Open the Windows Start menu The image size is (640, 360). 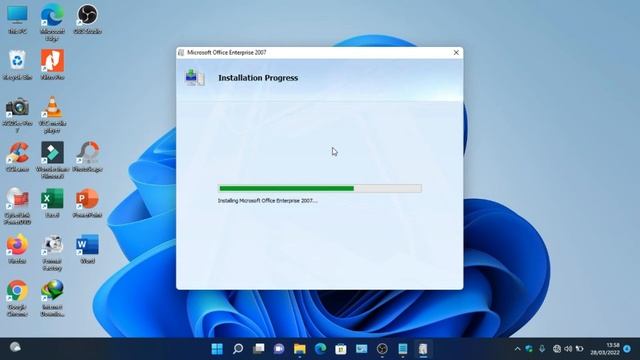[x=217, y=349]
